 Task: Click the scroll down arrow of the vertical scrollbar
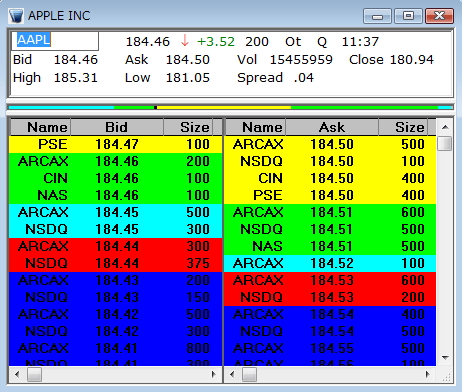pyautogui.click(x=445, y=358)
